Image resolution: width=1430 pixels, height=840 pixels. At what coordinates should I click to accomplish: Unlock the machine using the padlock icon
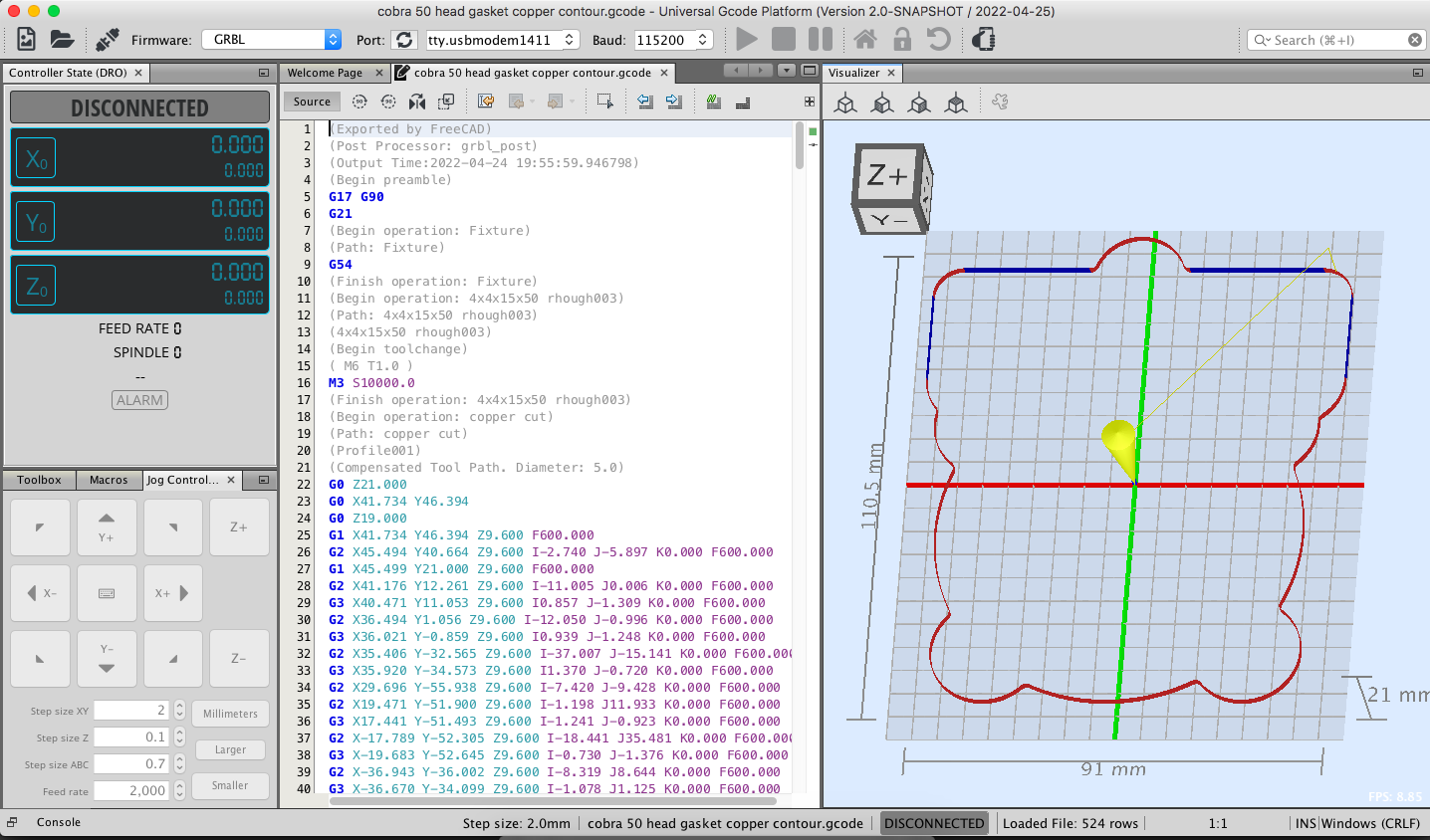click(x=903, y=41)
